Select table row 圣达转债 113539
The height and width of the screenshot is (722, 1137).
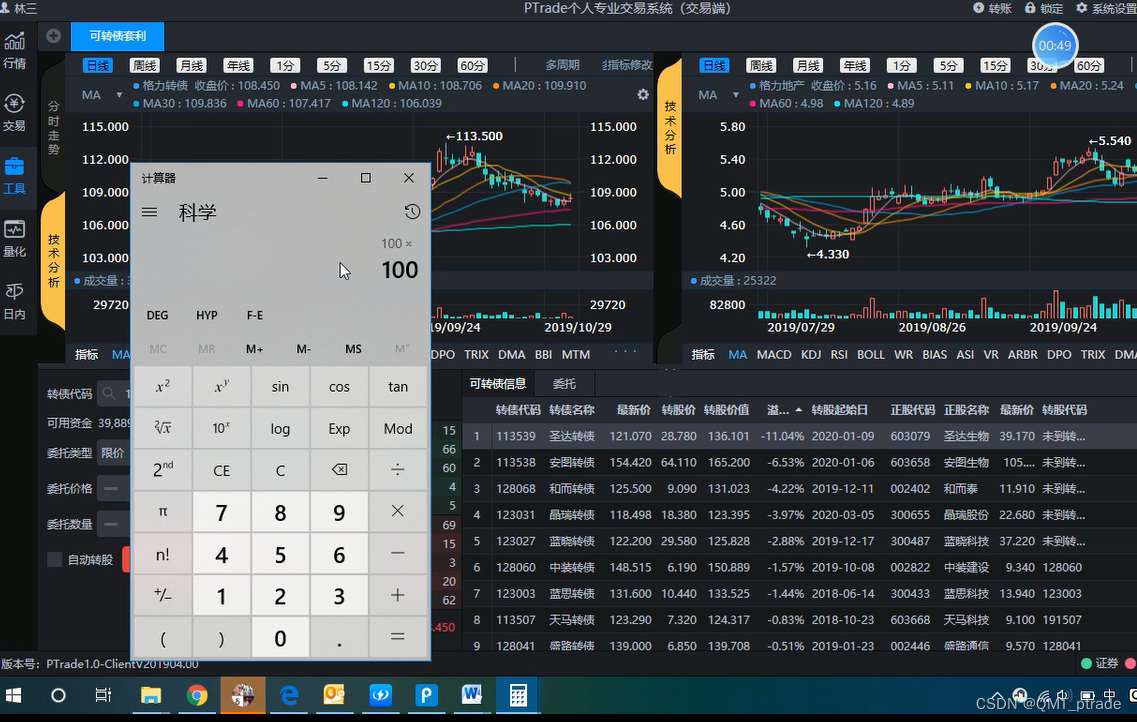pos(800,436)
